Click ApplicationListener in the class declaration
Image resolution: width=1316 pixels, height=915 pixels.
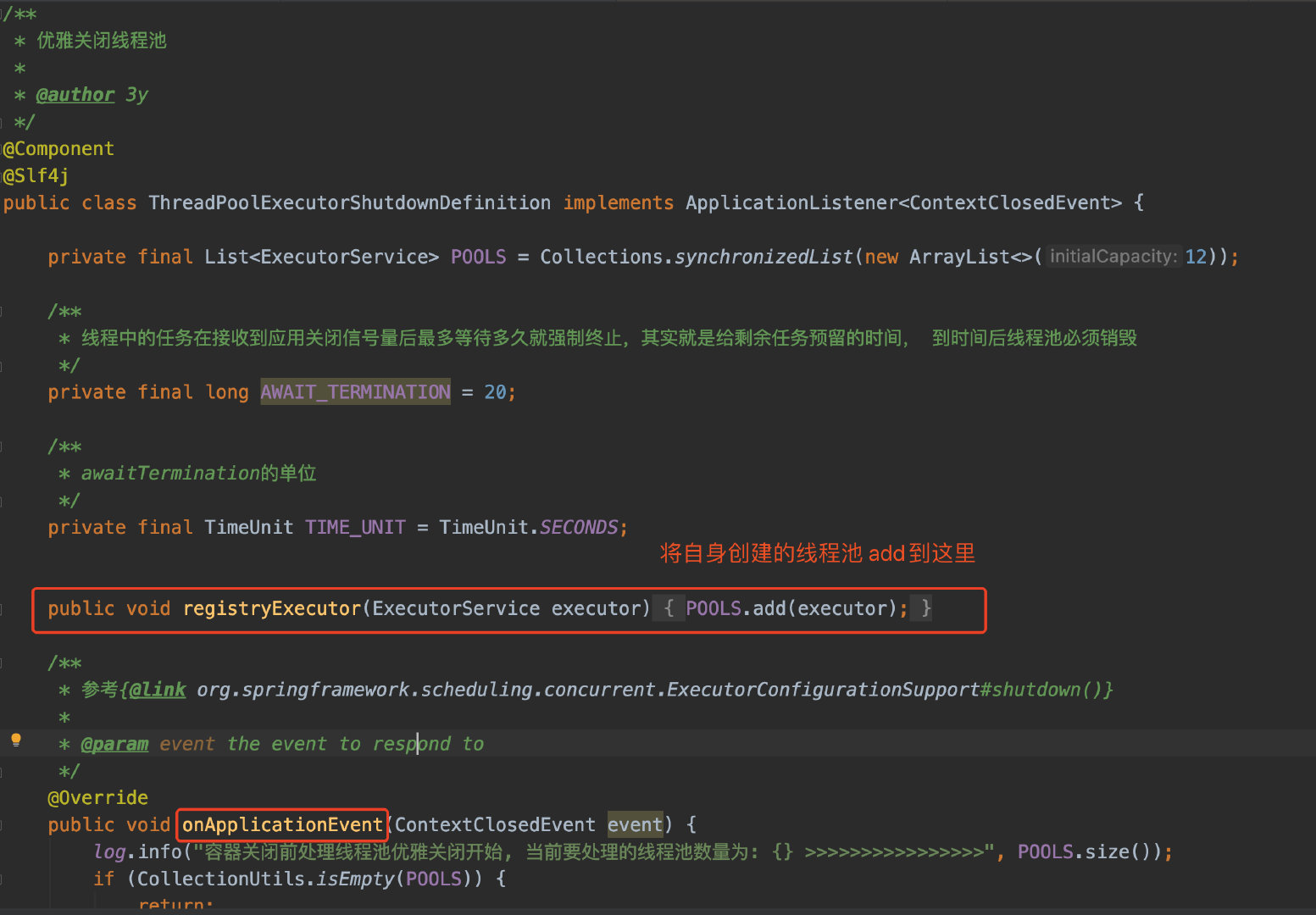[x=791, y=203]
